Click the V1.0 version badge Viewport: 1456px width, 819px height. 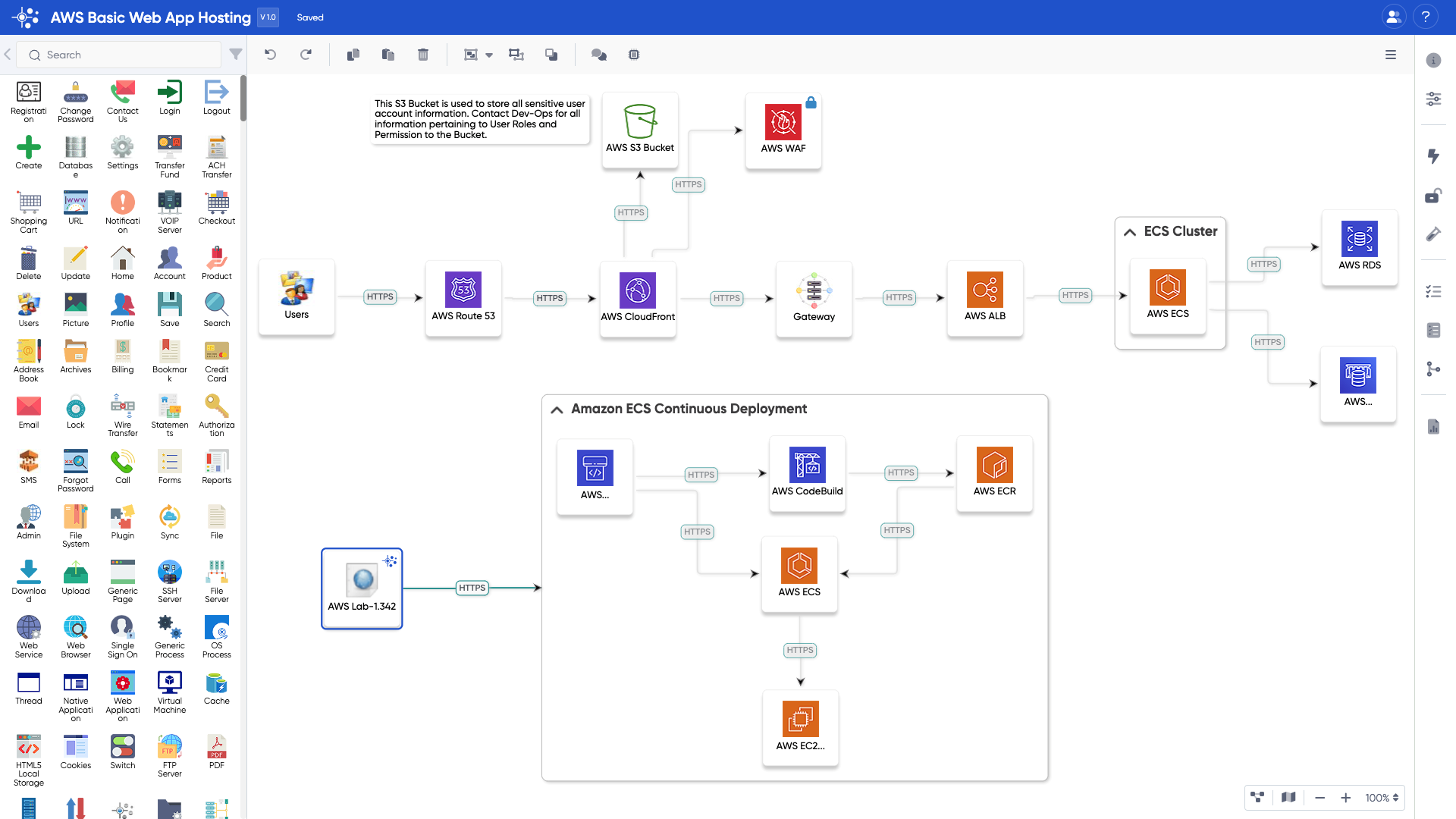pos(268,17)
